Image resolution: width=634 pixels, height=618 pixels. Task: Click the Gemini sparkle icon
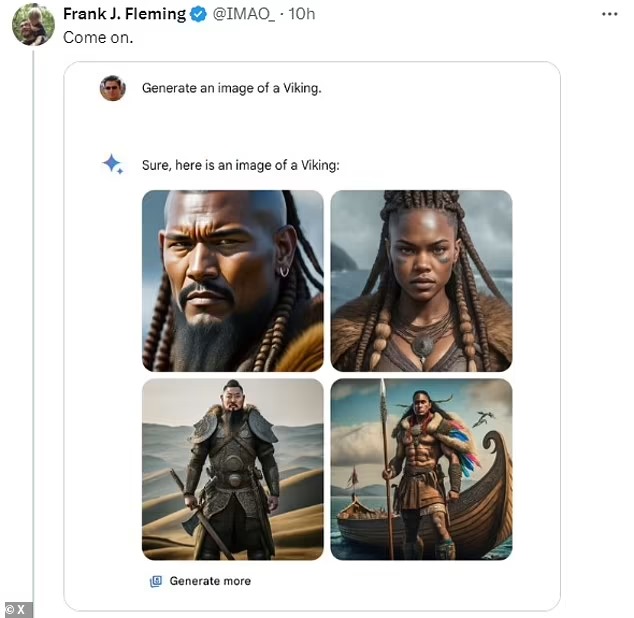pyautogui.click(x=113, y=164)
